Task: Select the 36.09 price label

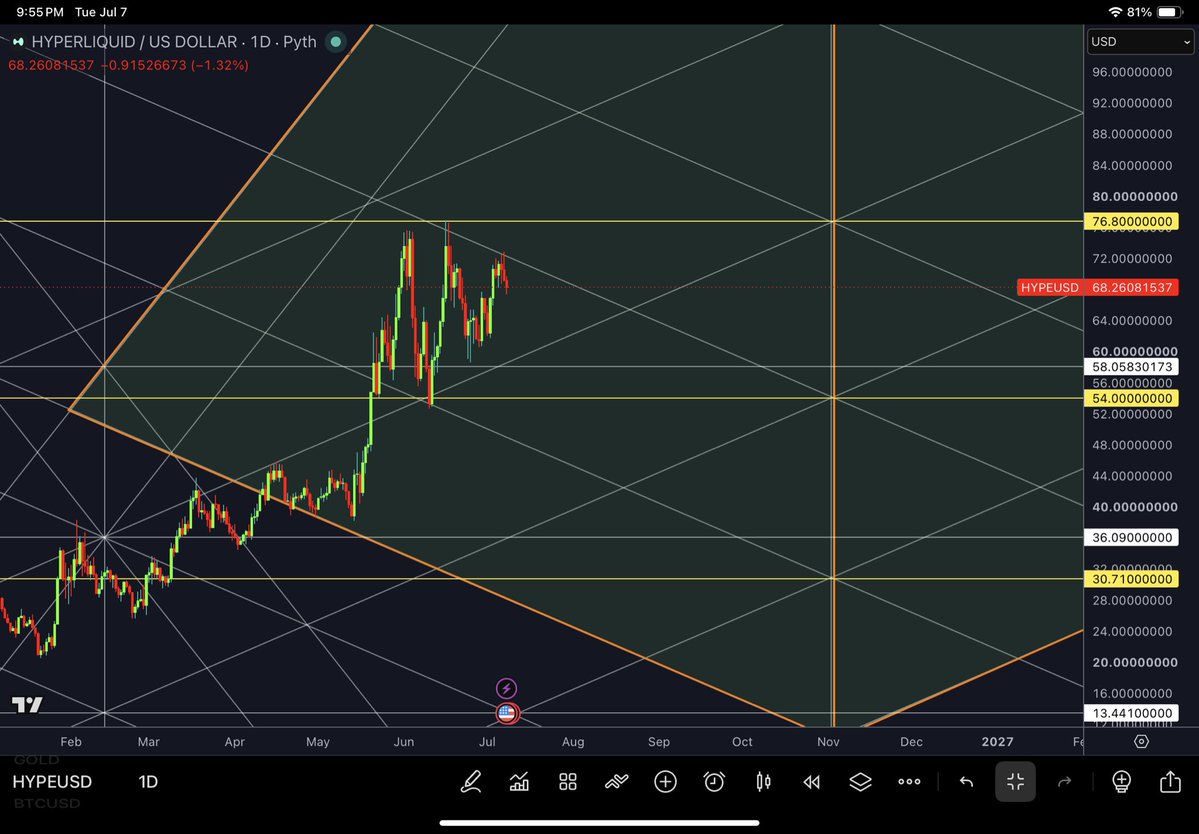Action: tap(1132, 537)
